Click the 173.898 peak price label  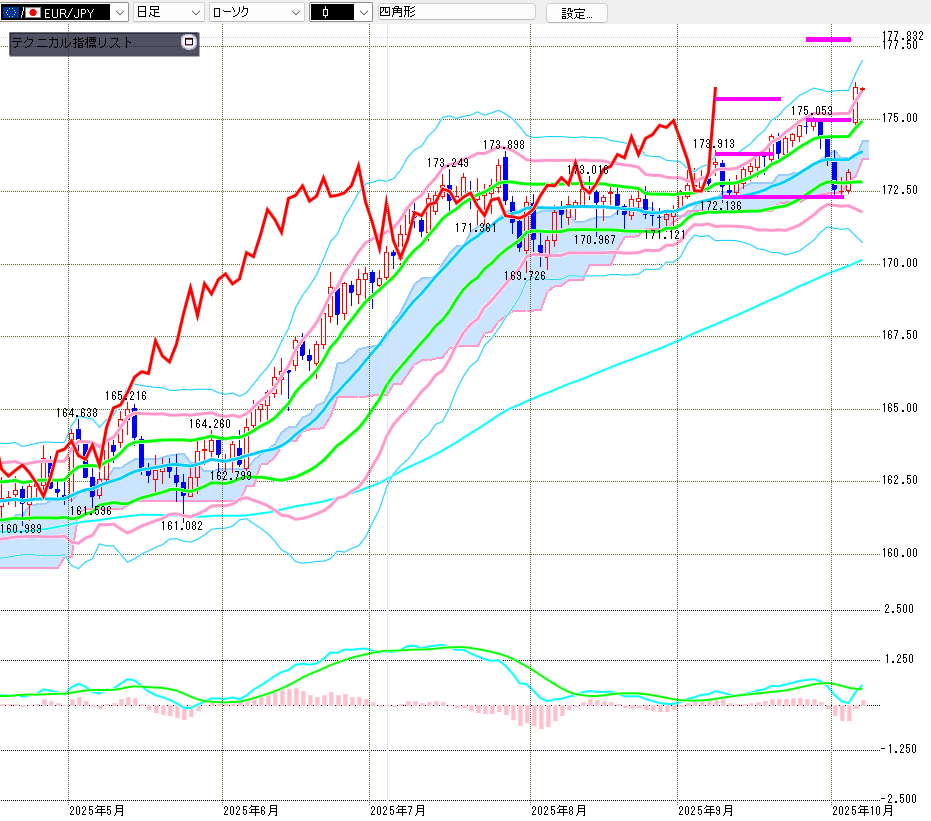[x=503, y=146]
